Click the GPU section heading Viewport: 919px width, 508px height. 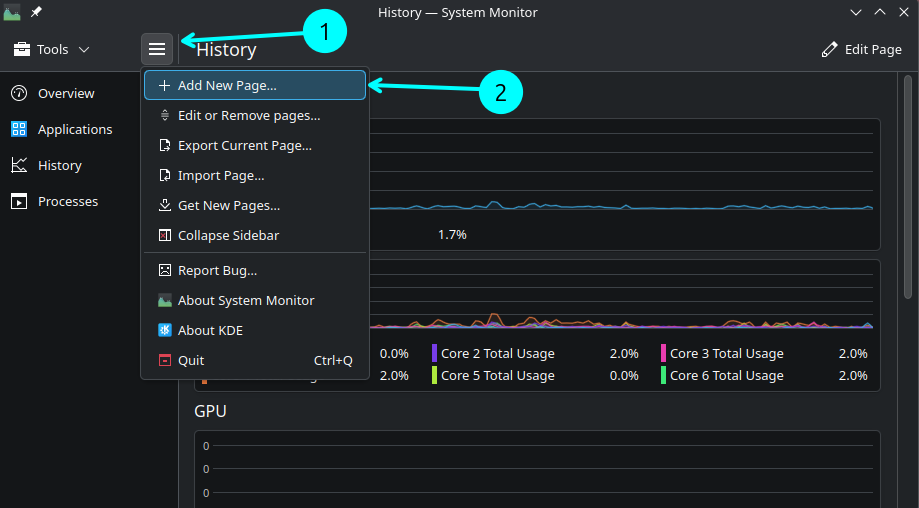coord(210,411)
